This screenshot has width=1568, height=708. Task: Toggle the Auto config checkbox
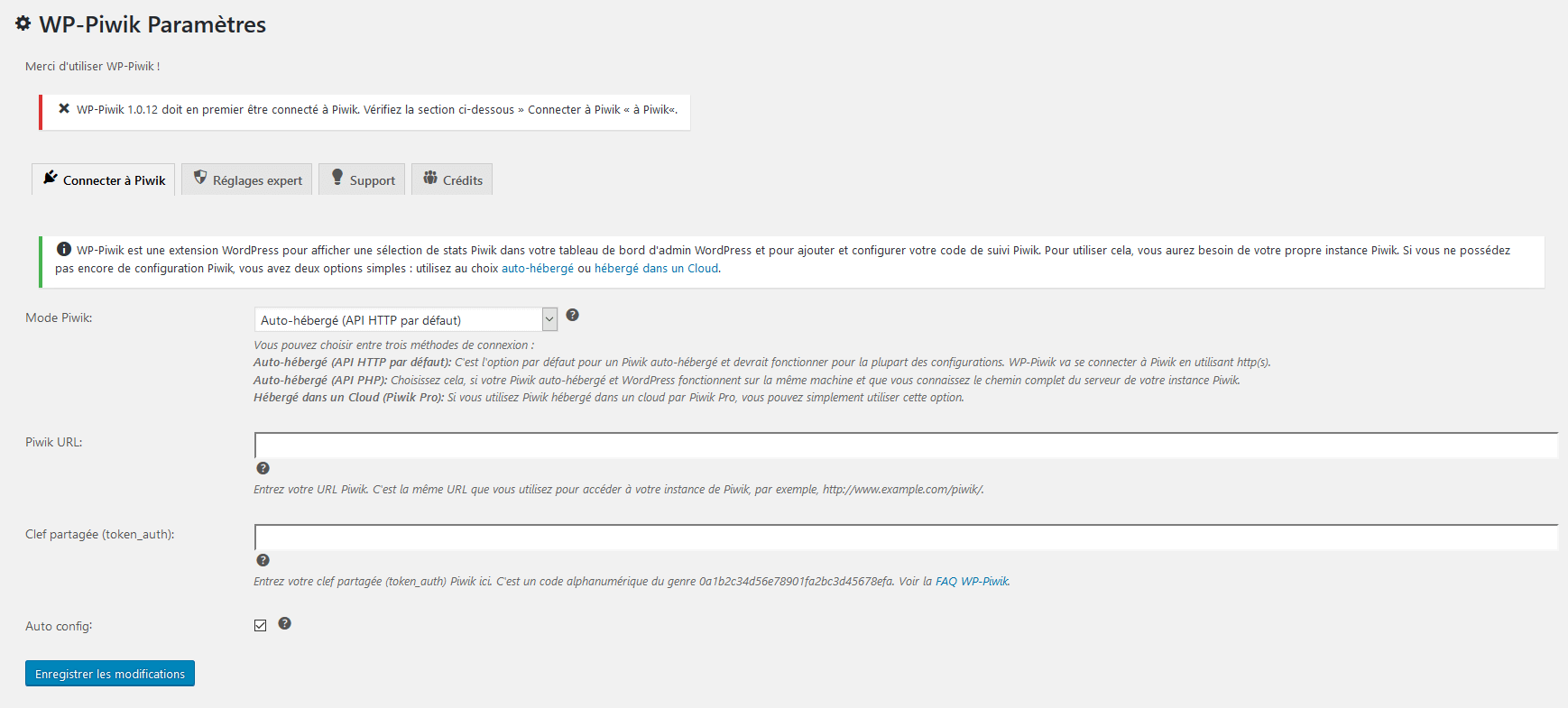click(x=261, y=625)
